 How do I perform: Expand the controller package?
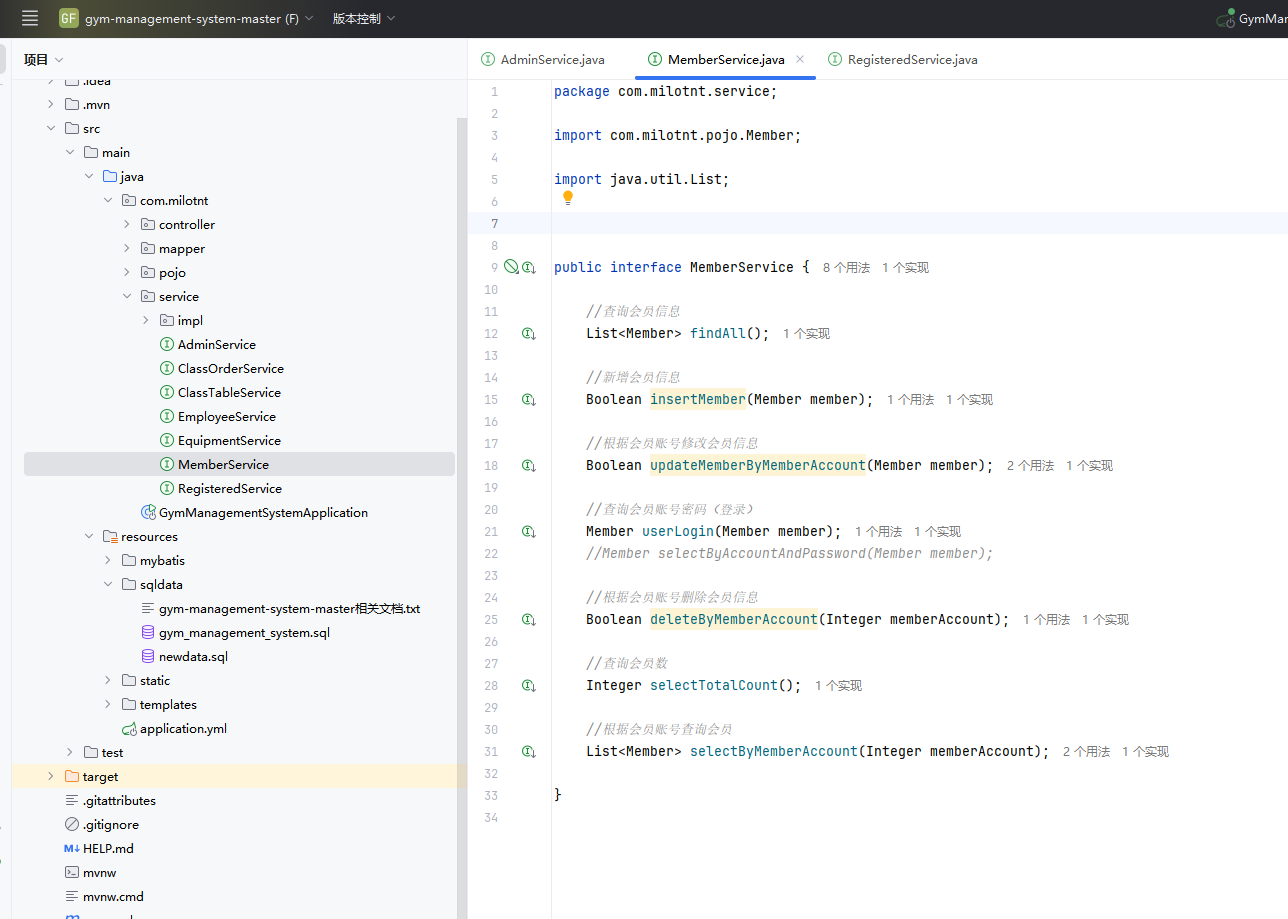(x=127, y=224)
